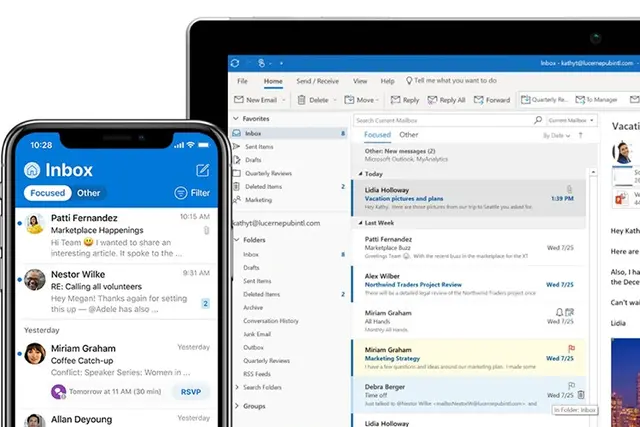
Task: Flag the Debra Berger Time off email
Action: click(571, 385)
